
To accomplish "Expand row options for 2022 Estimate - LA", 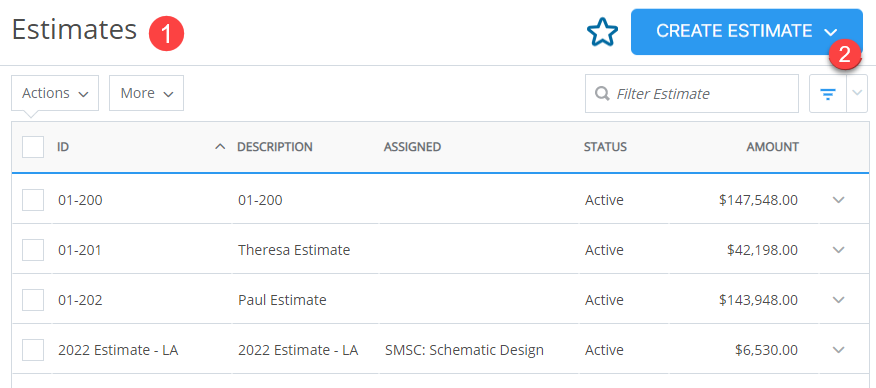I will (x=839, y=350).
